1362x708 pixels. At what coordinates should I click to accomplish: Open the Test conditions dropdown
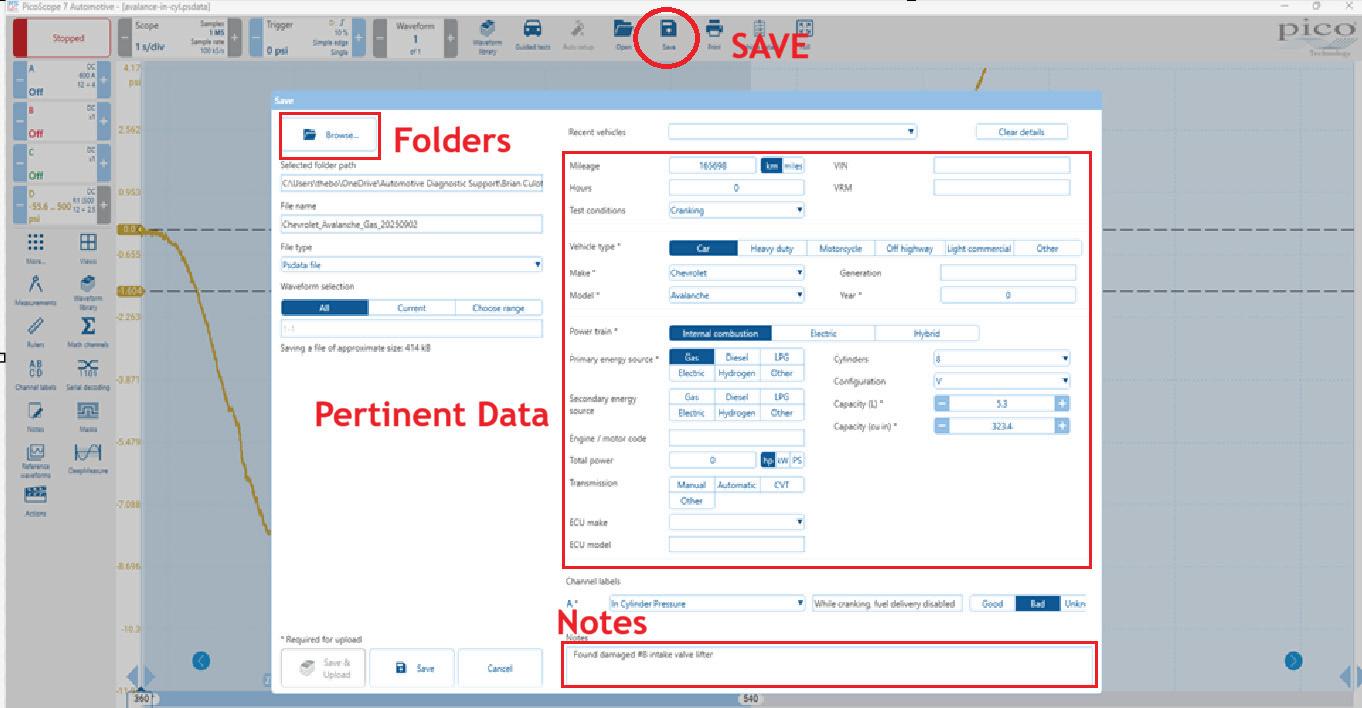[736, 210]
